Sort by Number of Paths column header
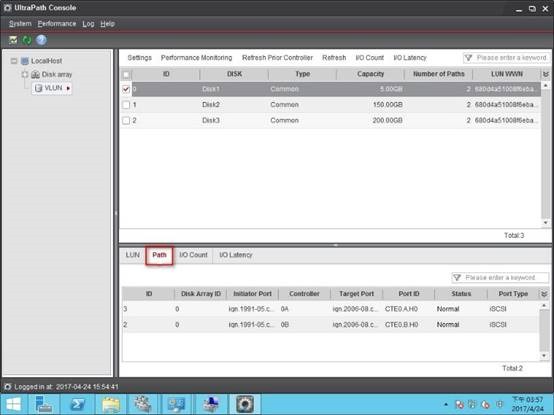Screen dimensions: 554x415 438,74
